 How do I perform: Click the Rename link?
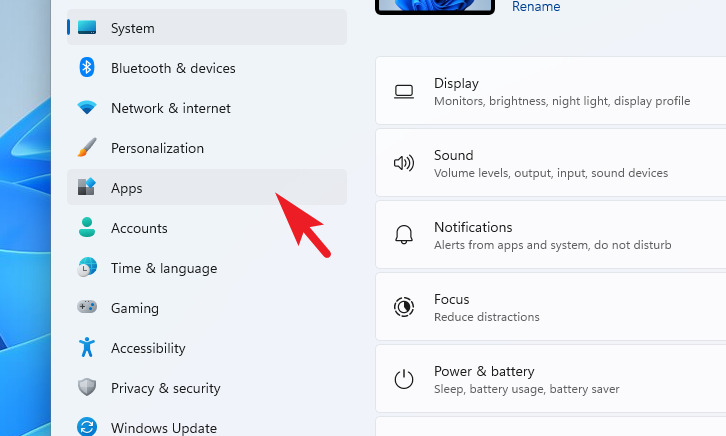(x=536, y=6)
